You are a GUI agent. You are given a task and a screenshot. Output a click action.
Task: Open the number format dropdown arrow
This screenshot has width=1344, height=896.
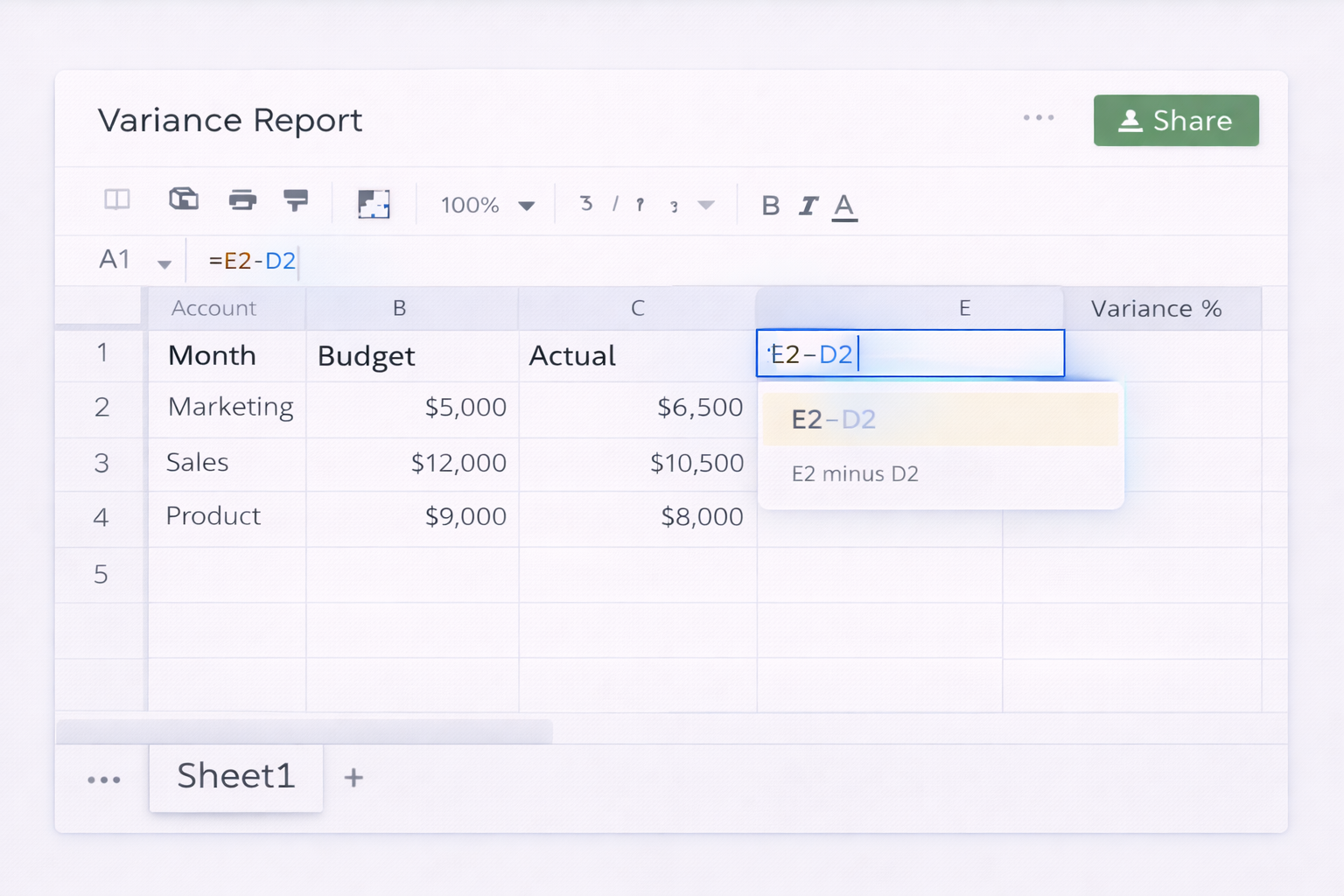[706, 206]
